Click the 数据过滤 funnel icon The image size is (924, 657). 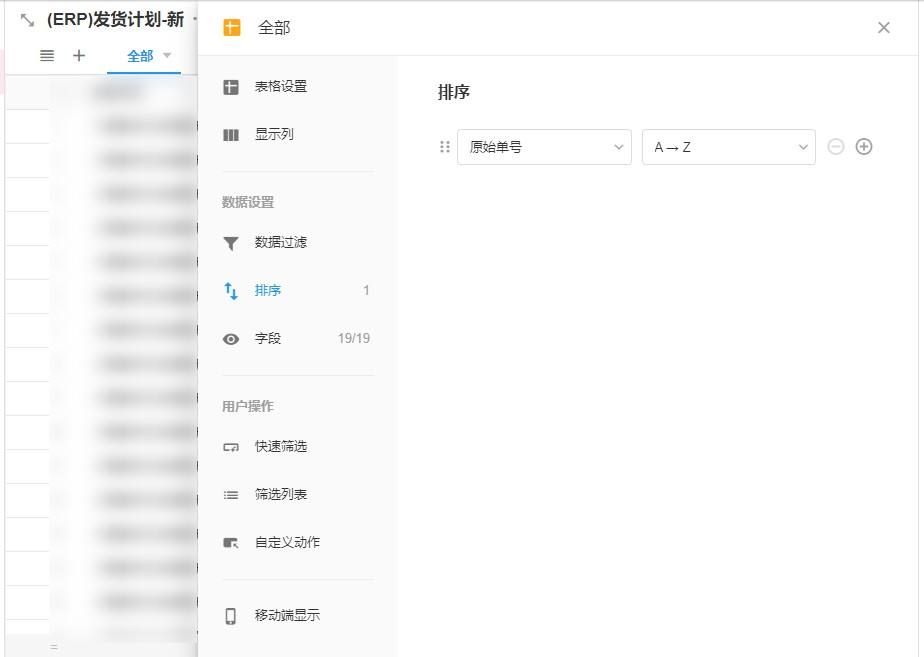point(230,242)
